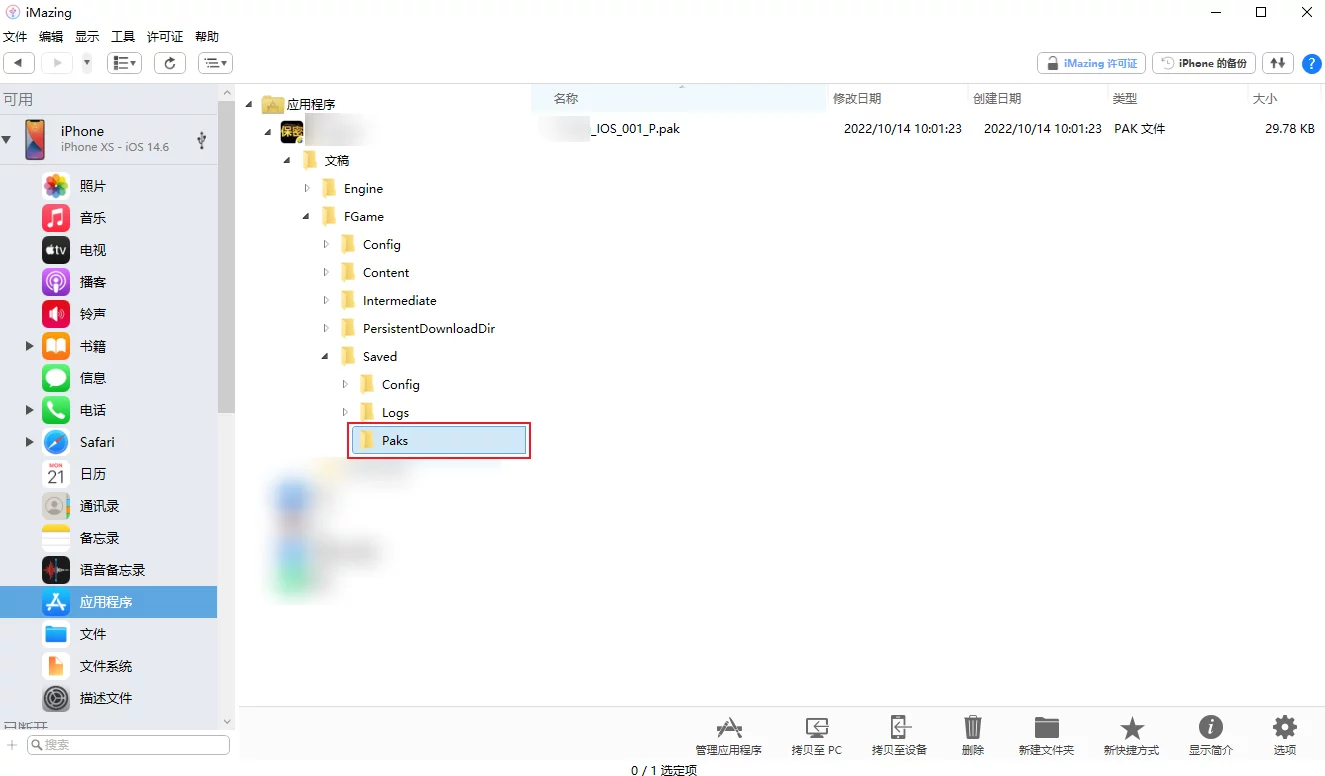Click the 管理应用程序 icon
Image resolution: width=1325 pixels, height=776 pixels.
pos(729,728)
